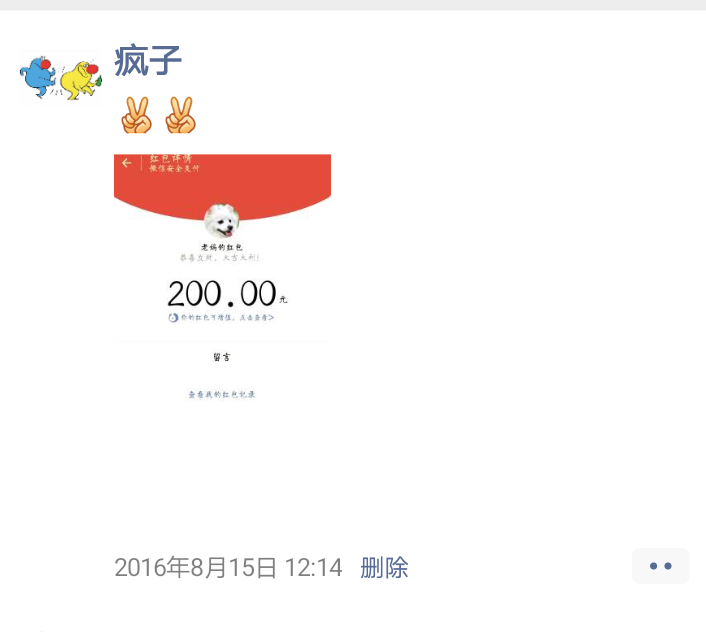The width and height of the screenshot is (706, 632).
Task: Click the 红包详情 header title
Action: tap(171, 158)
